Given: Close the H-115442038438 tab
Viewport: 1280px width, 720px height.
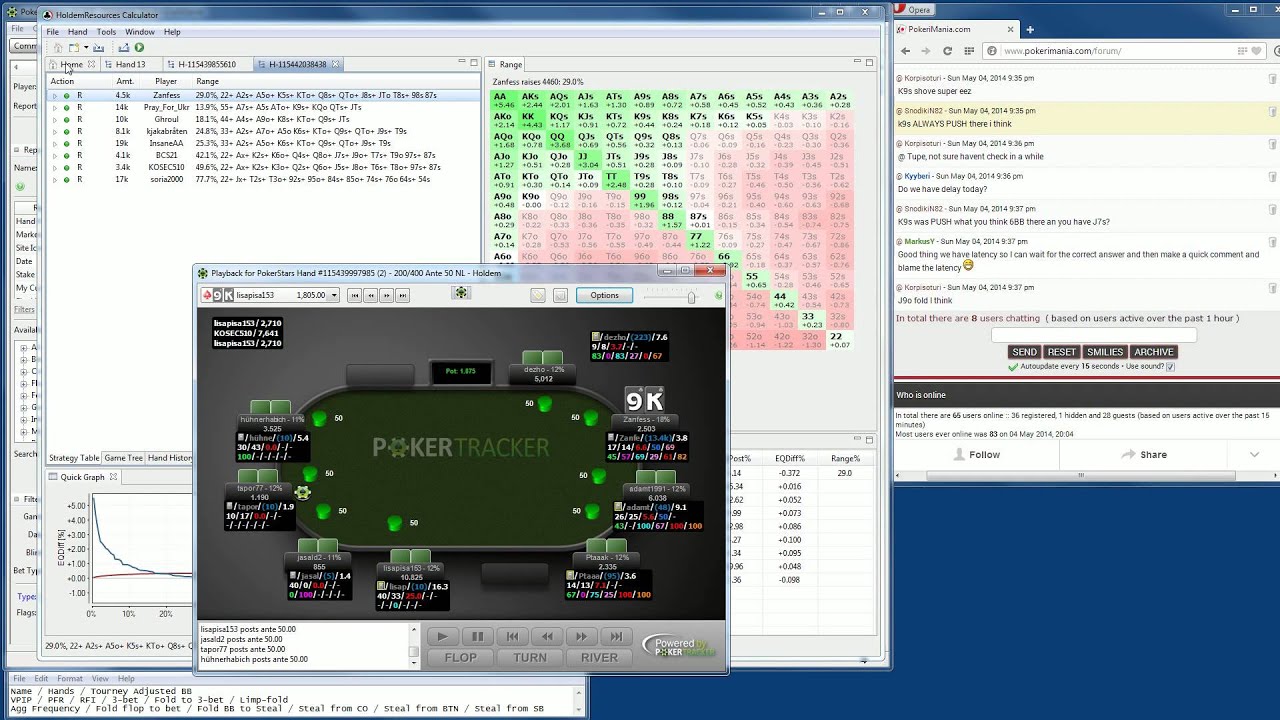Looking at the screenshot, I should coord(336,64).
